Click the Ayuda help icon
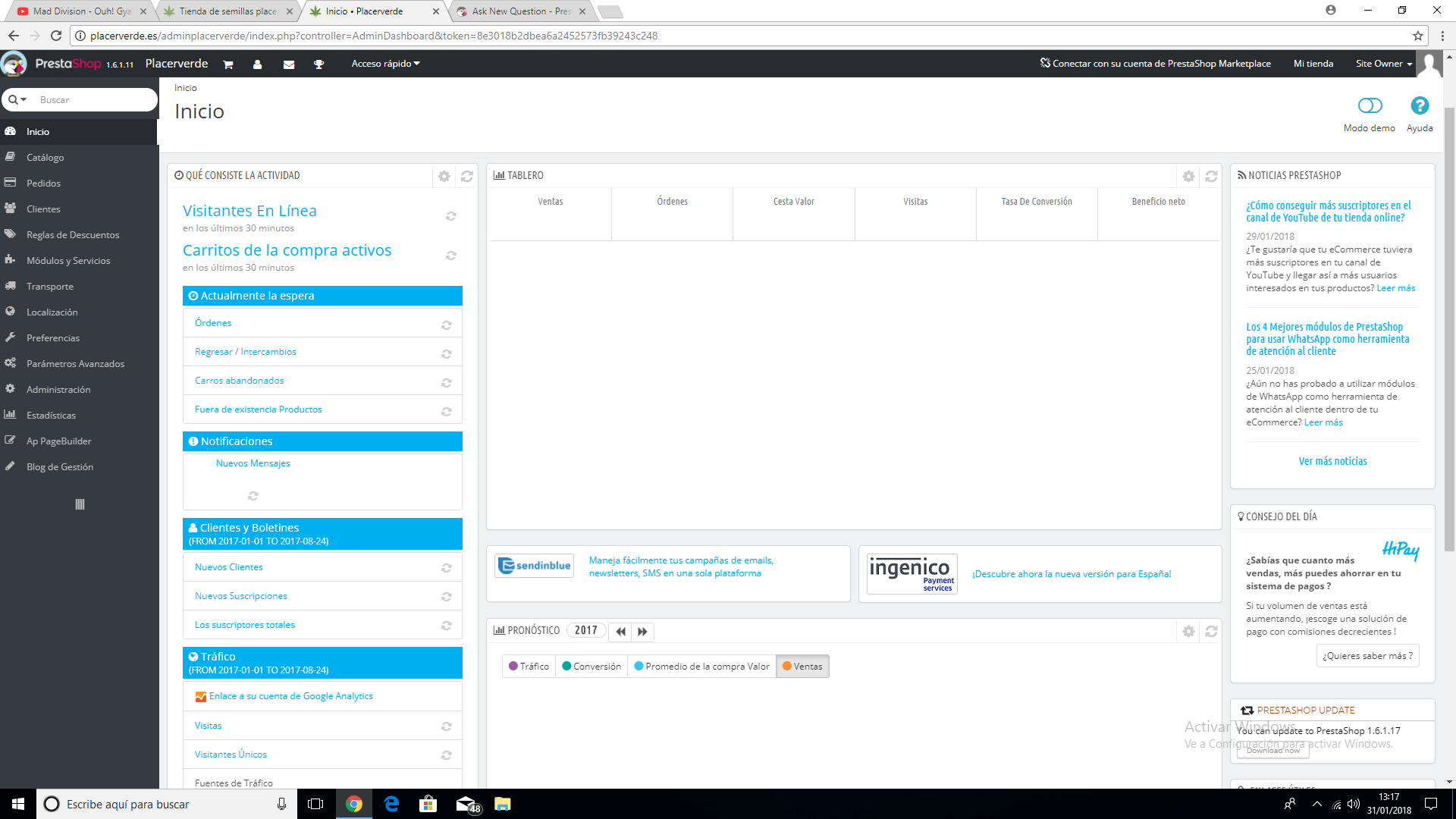 point(1420,105)
